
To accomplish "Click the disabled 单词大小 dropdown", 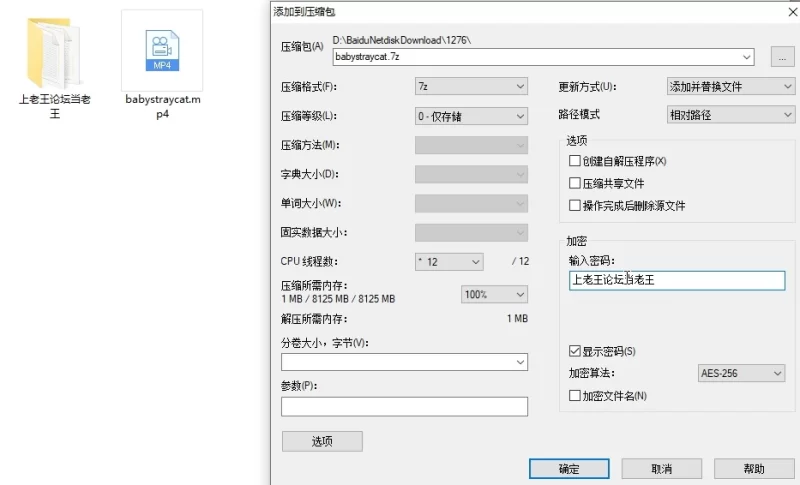I will coord(471,203).
